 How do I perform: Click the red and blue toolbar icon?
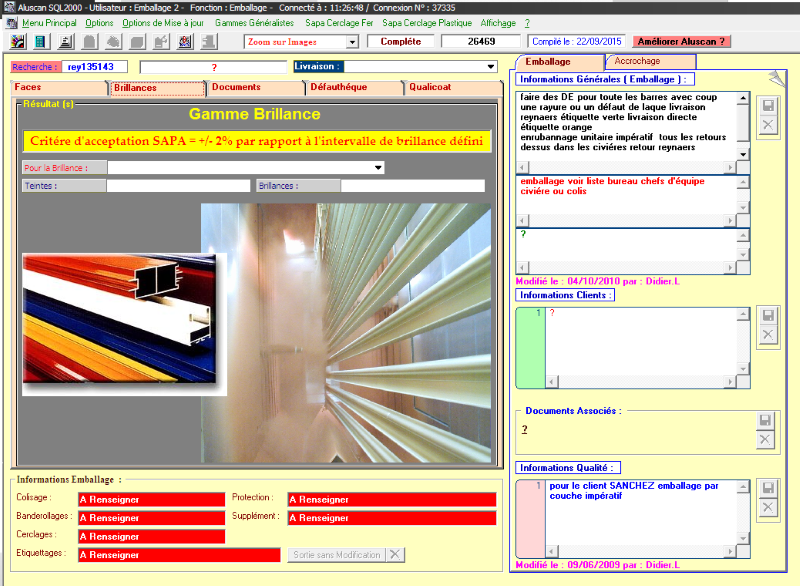click(185, 42)
